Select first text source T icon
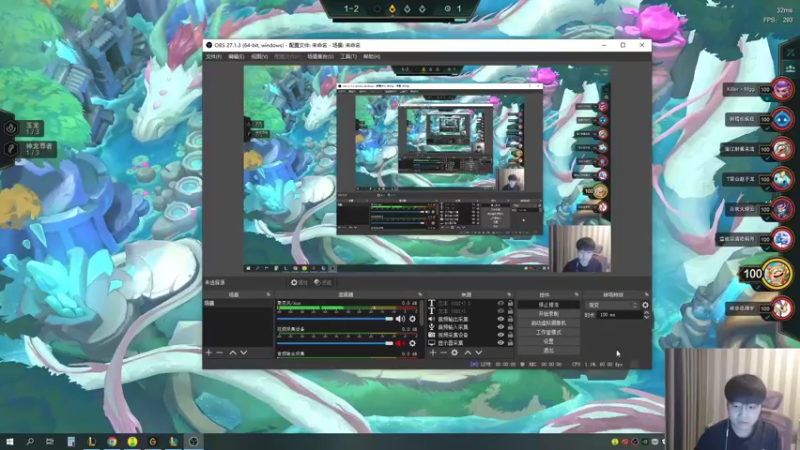800x450 pixels. pyautogui.click(x=432, y=303)
